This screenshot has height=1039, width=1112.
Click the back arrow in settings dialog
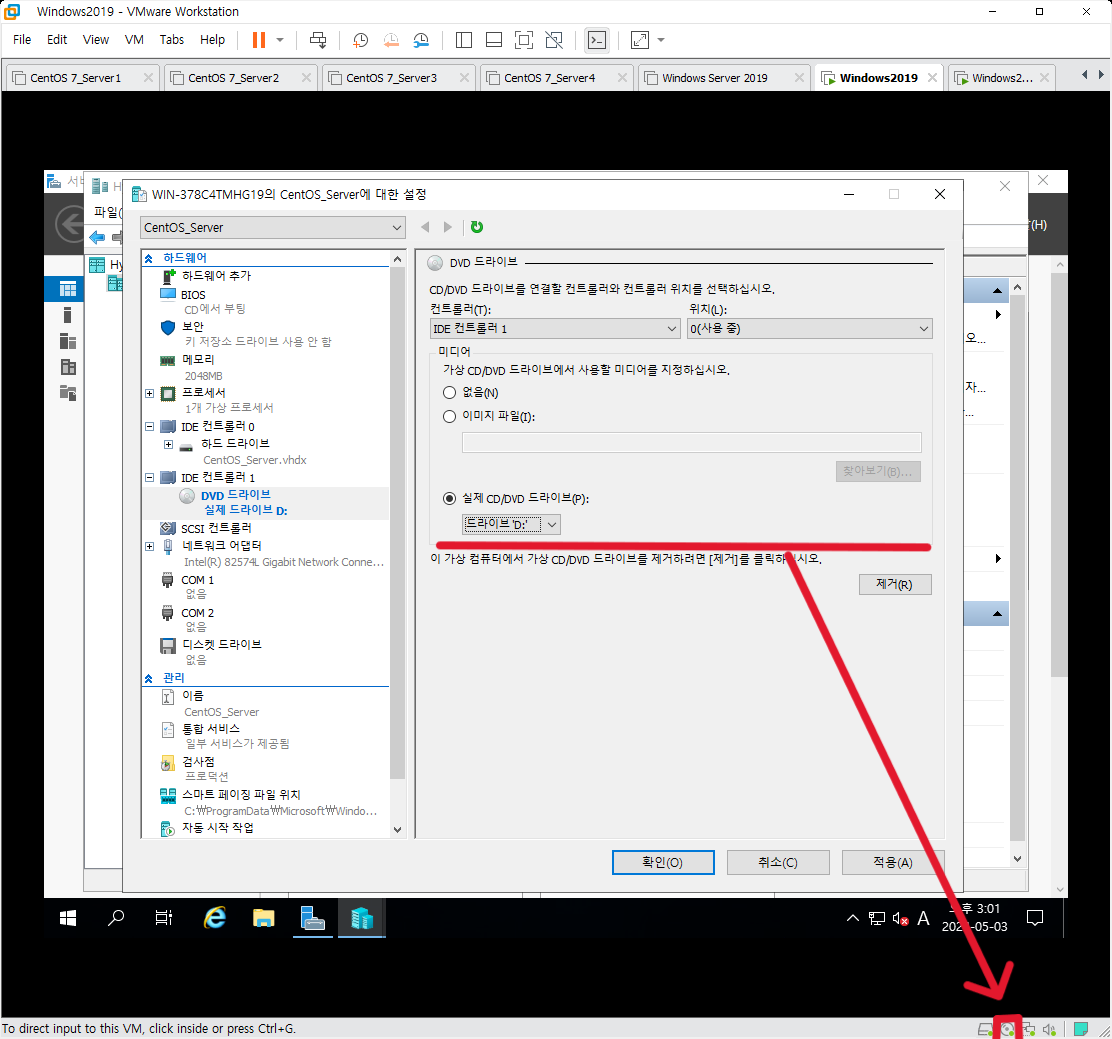(x=425, y=227)
